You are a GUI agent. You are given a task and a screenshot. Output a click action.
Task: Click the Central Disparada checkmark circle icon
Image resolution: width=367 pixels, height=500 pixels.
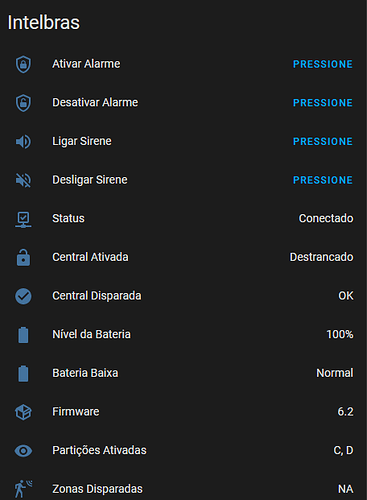pyautogui.click(x=23, y=296)
